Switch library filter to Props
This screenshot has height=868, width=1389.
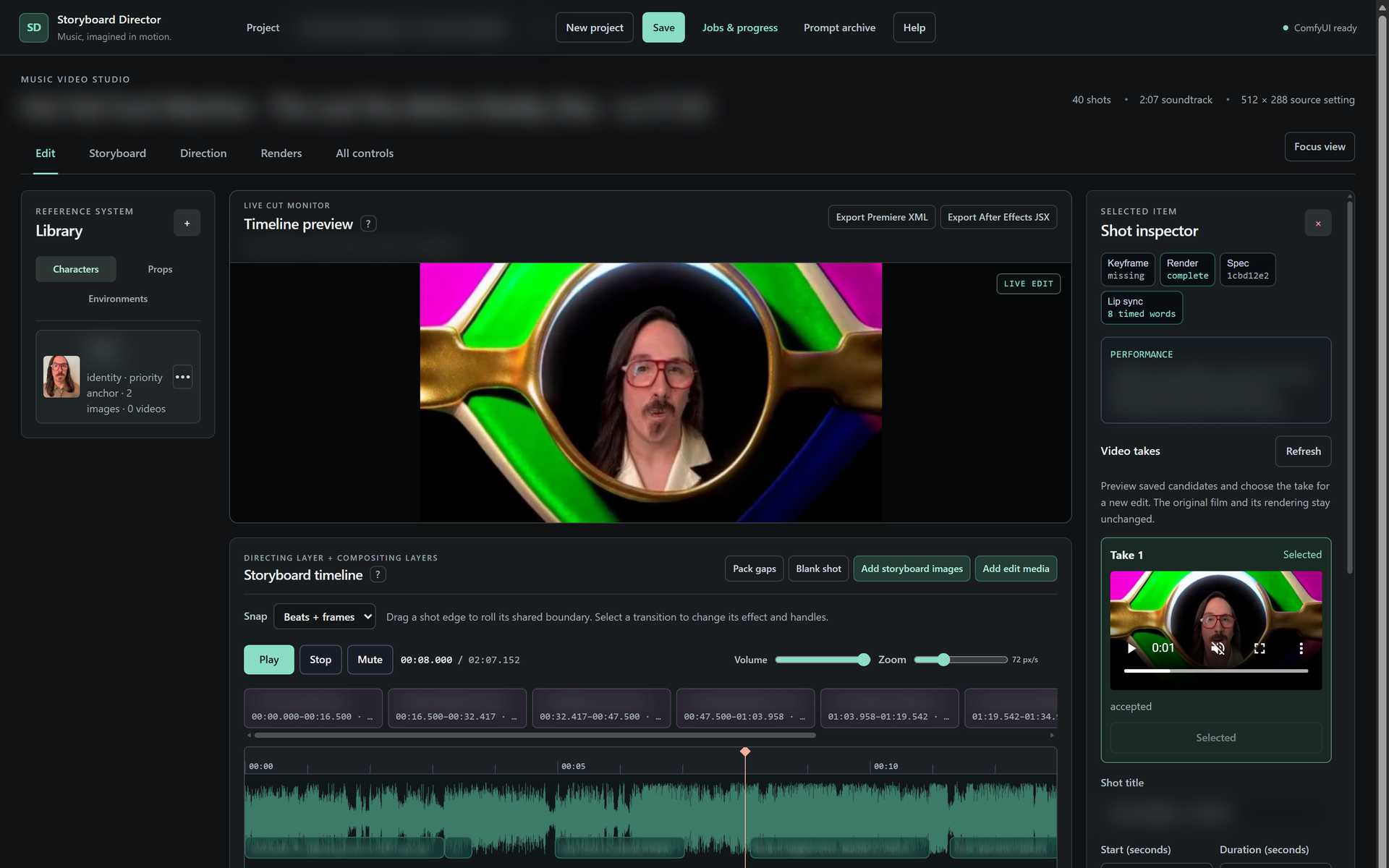(160, 269)
